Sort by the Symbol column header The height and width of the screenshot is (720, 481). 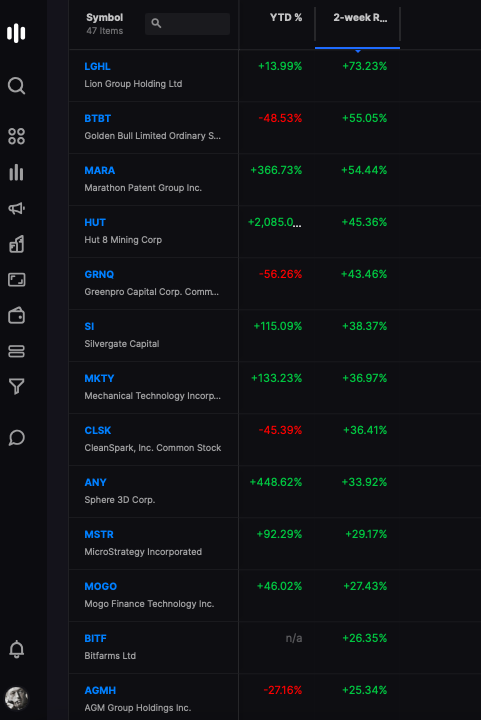pos(104,17)
